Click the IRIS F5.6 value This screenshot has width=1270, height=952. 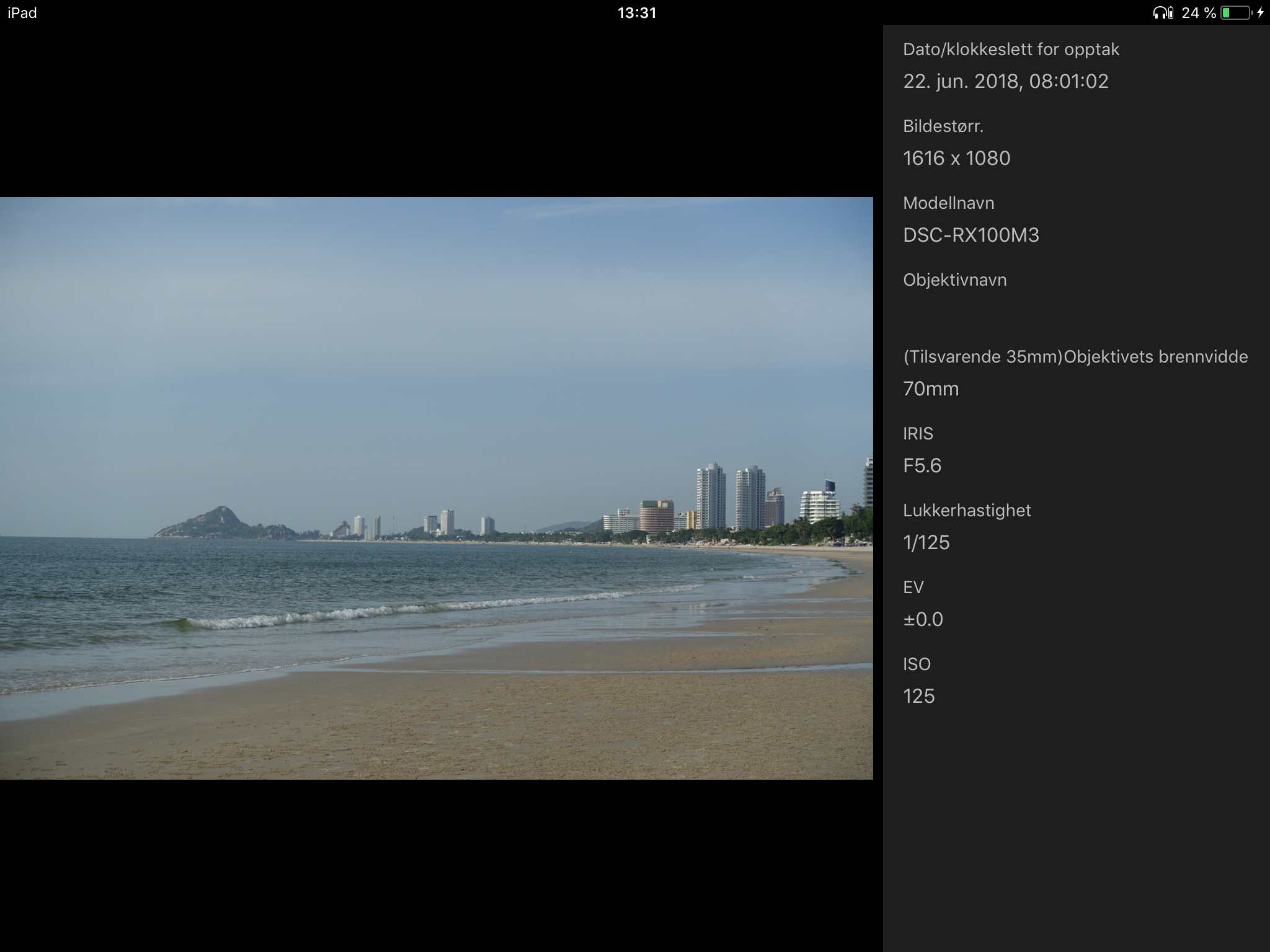pos(922,465)
